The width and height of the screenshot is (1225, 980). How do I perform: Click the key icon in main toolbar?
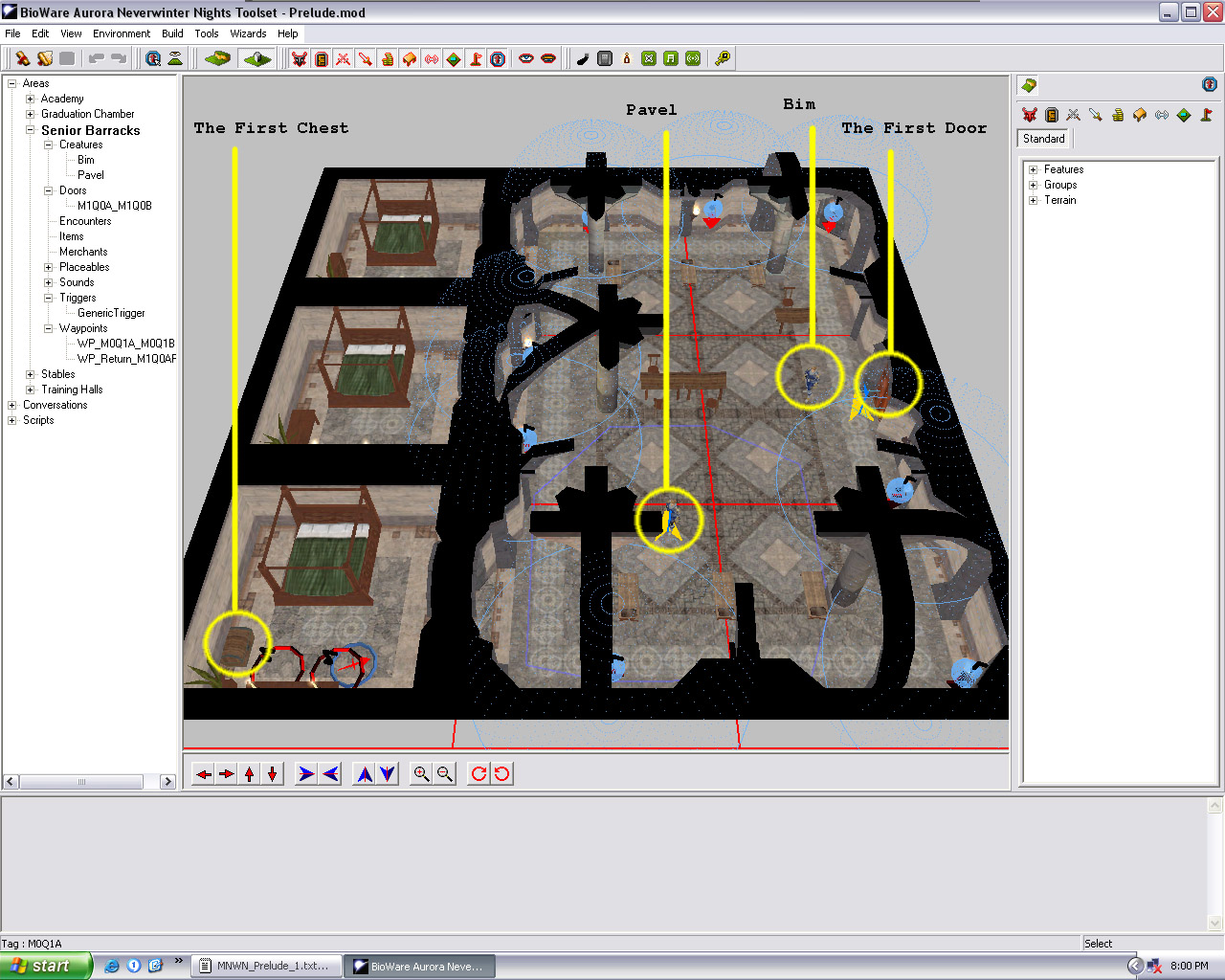click(x=723, y=58)
